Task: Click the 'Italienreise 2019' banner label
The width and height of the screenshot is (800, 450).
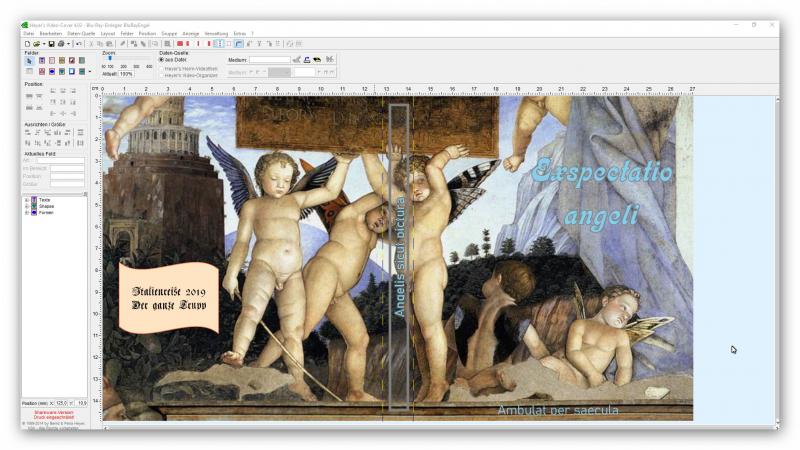Action: (x=168, y=291)
